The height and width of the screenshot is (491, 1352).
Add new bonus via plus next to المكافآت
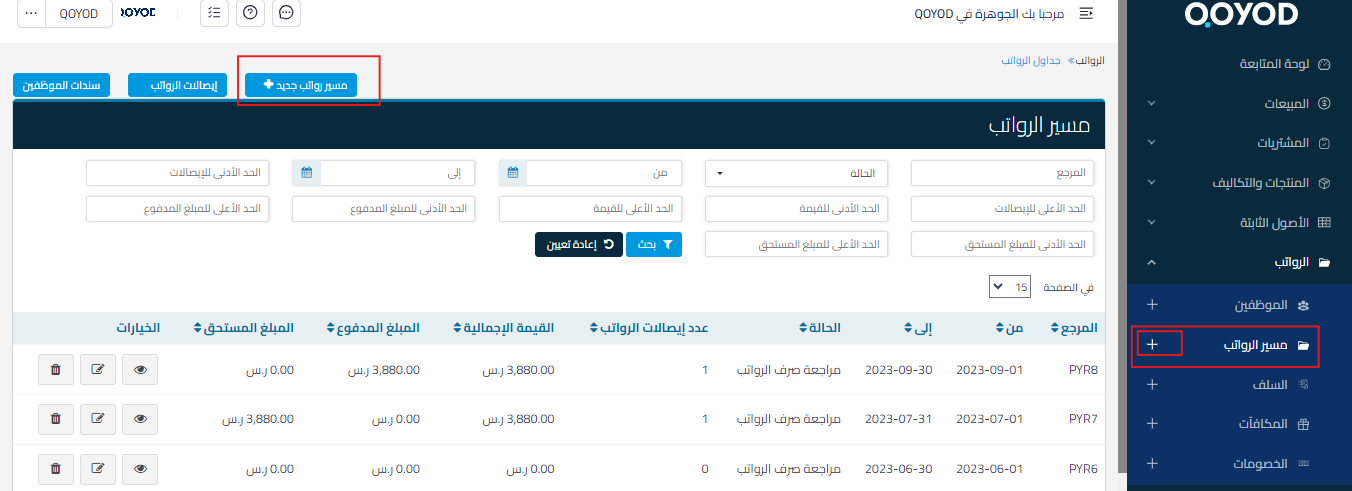(x=1152, y=424)
